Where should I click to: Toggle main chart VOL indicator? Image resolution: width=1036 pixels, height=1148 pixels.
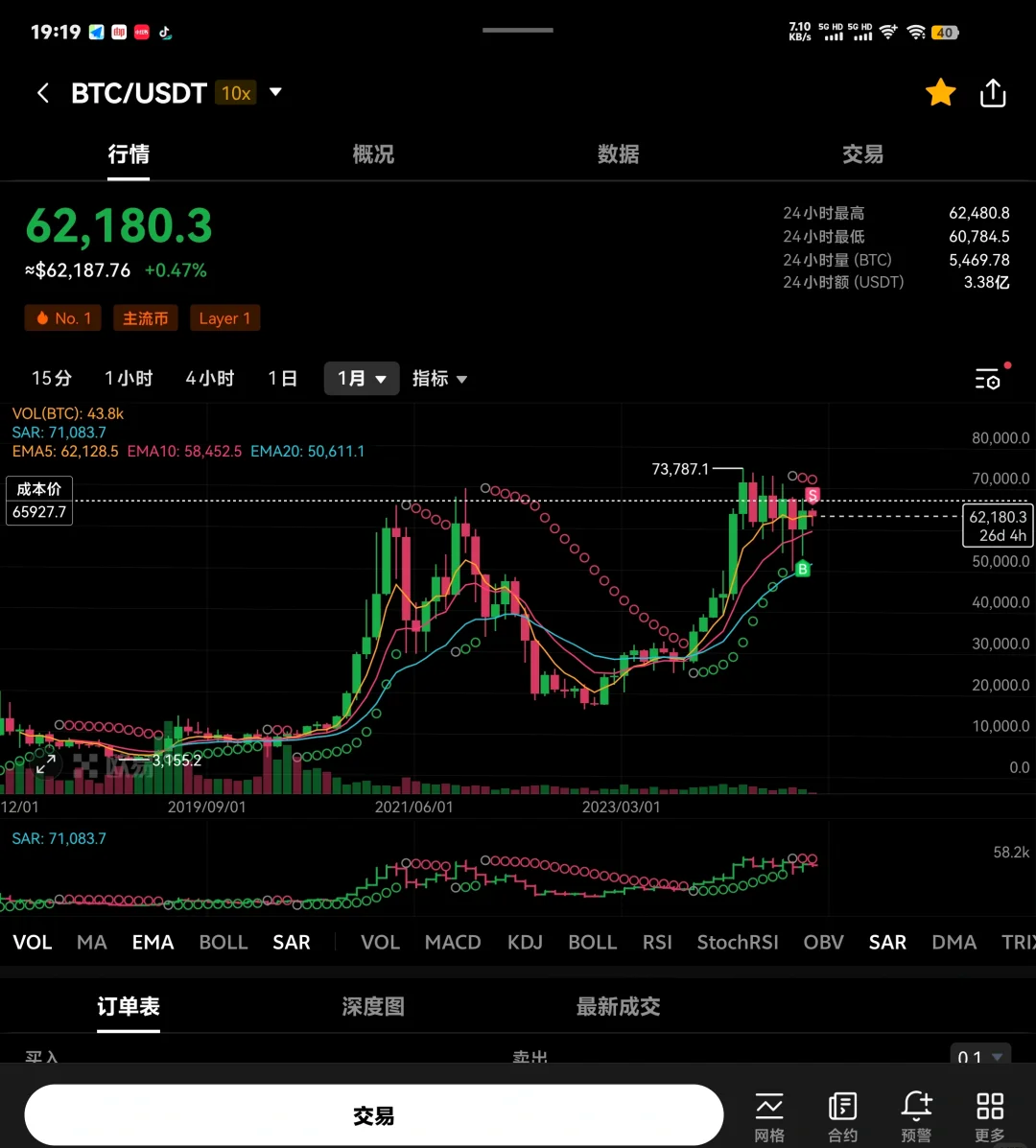tap(33, 942)
